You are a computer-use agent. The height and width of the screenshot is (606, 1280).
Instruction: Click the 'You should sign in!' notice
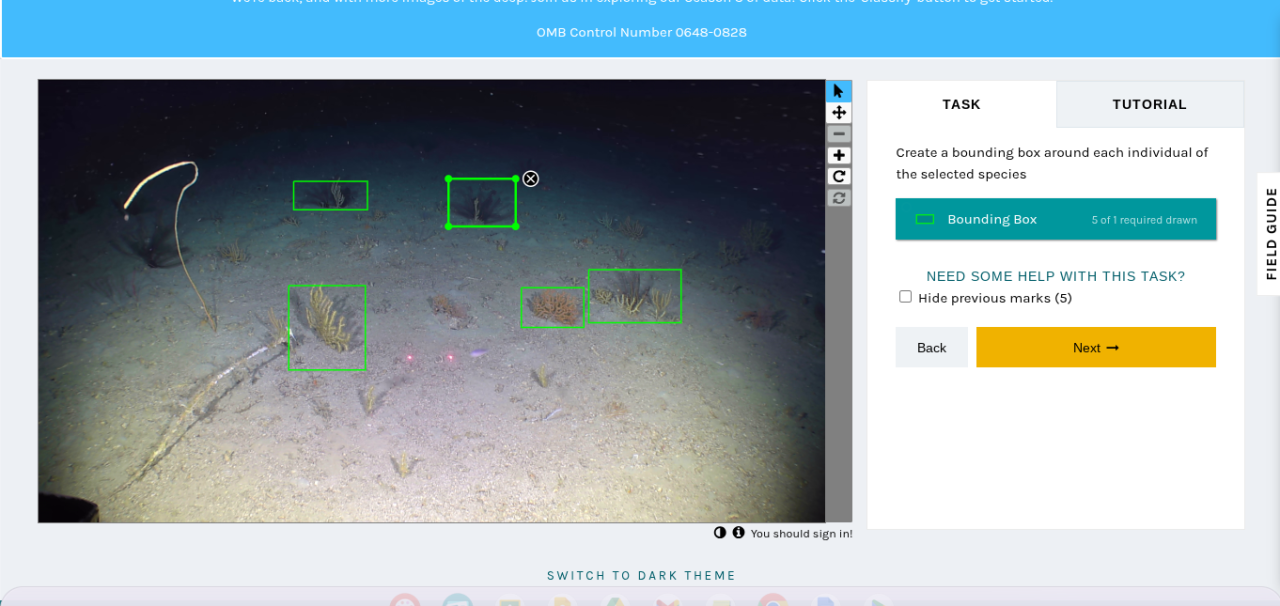[x=801, y=534]
